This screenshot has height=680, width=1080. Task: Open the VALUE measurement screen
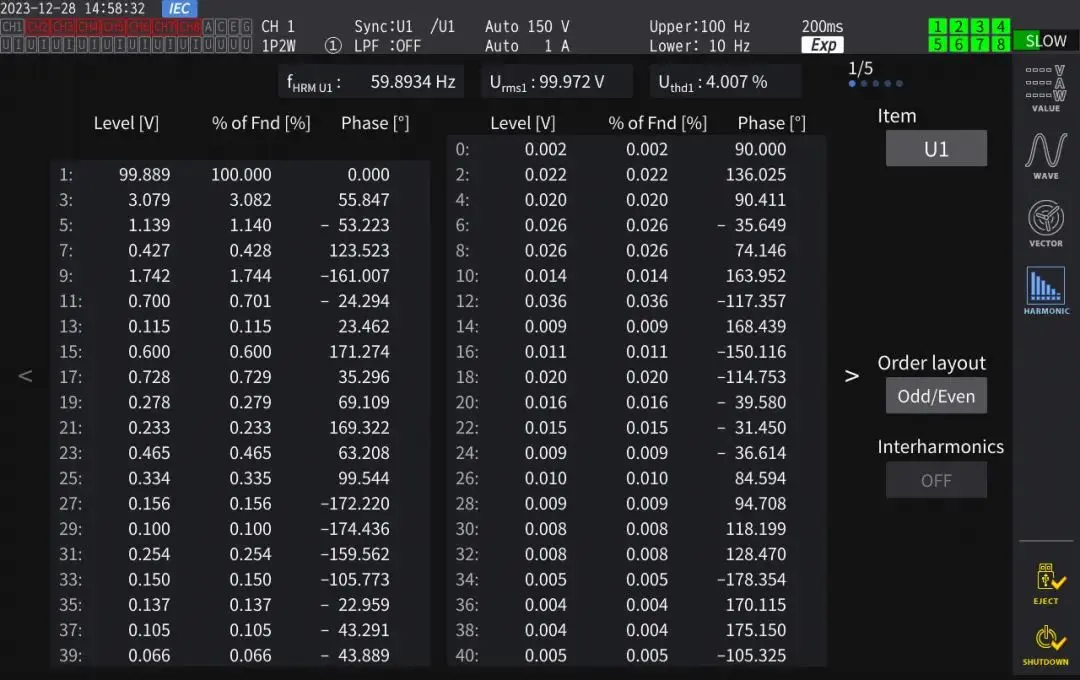point(1045,88)
